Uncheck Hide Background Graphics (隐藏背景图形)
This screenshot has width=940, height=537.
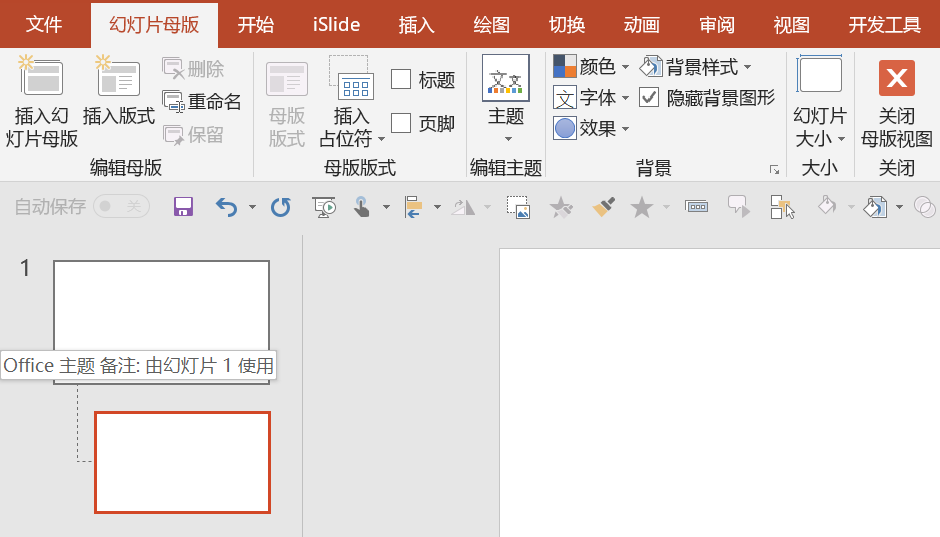pyautogui.click(x=649, y=98)
